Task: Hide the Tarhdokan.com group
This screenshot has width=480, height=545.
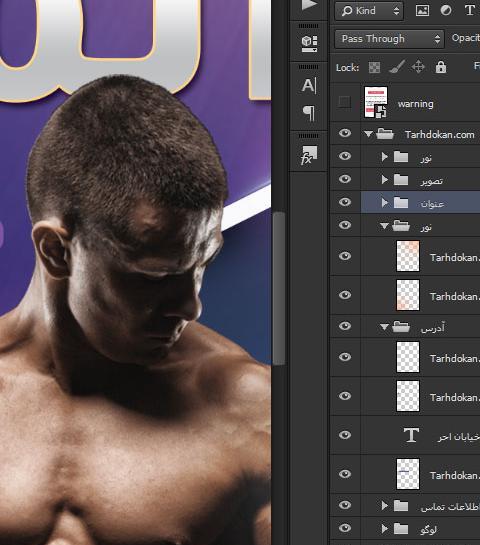Action: [x=345, y=133]
